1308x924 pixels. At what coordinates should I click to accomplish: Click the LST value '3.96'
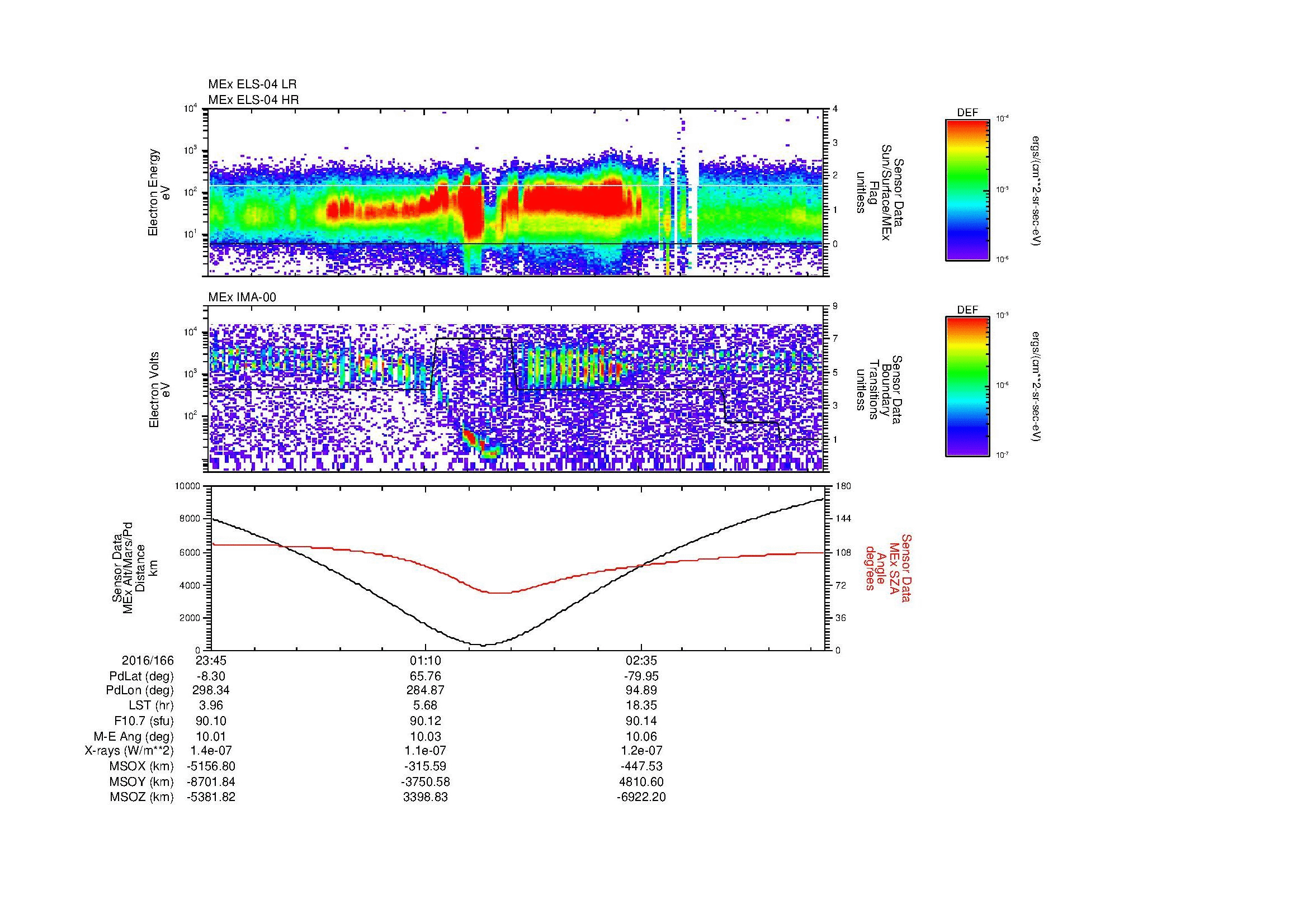pyautogui.click(x=211, y=705)
